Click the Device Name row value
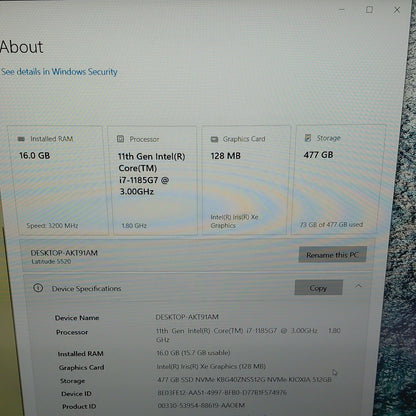The image size is (416, 416). [187, 317]
